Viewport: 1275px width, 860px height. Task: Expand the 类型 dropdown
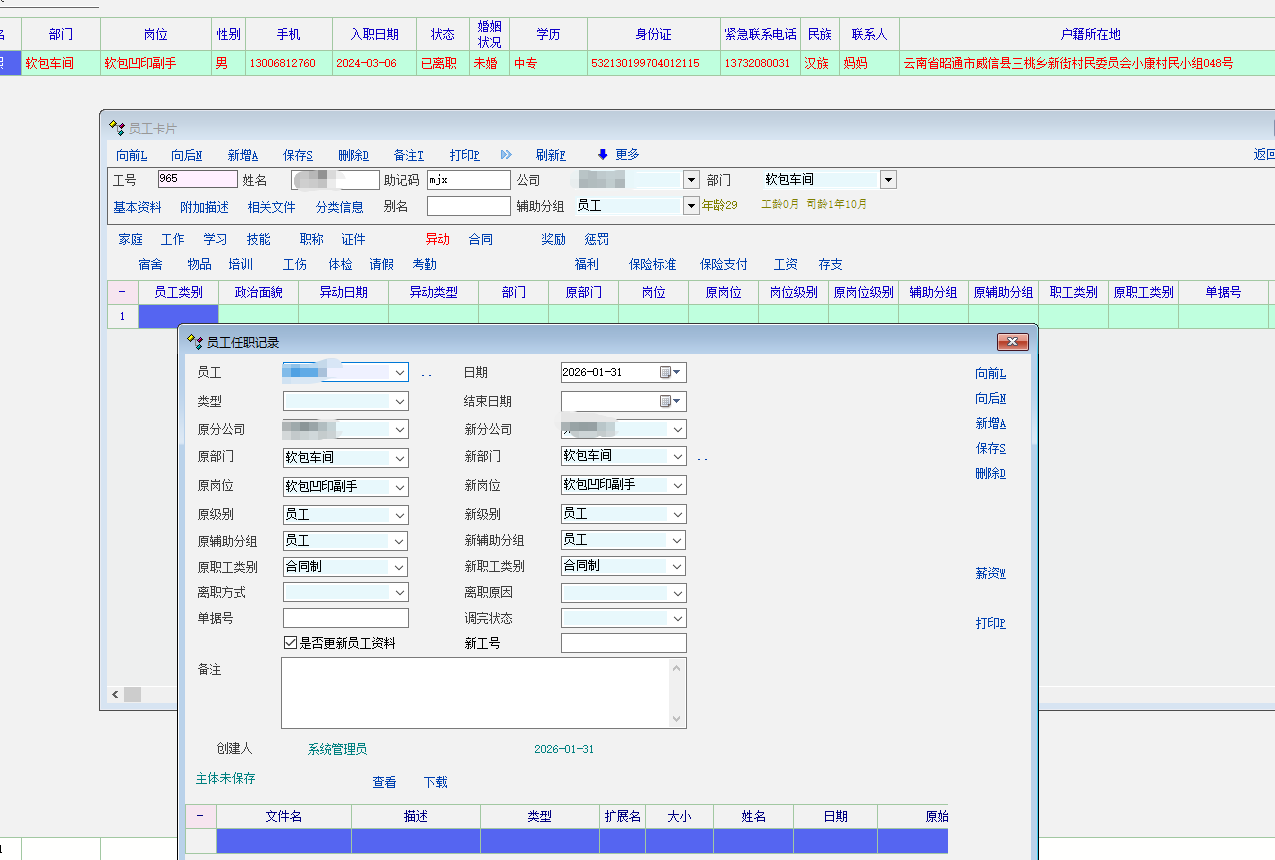[x=399, y=402]
